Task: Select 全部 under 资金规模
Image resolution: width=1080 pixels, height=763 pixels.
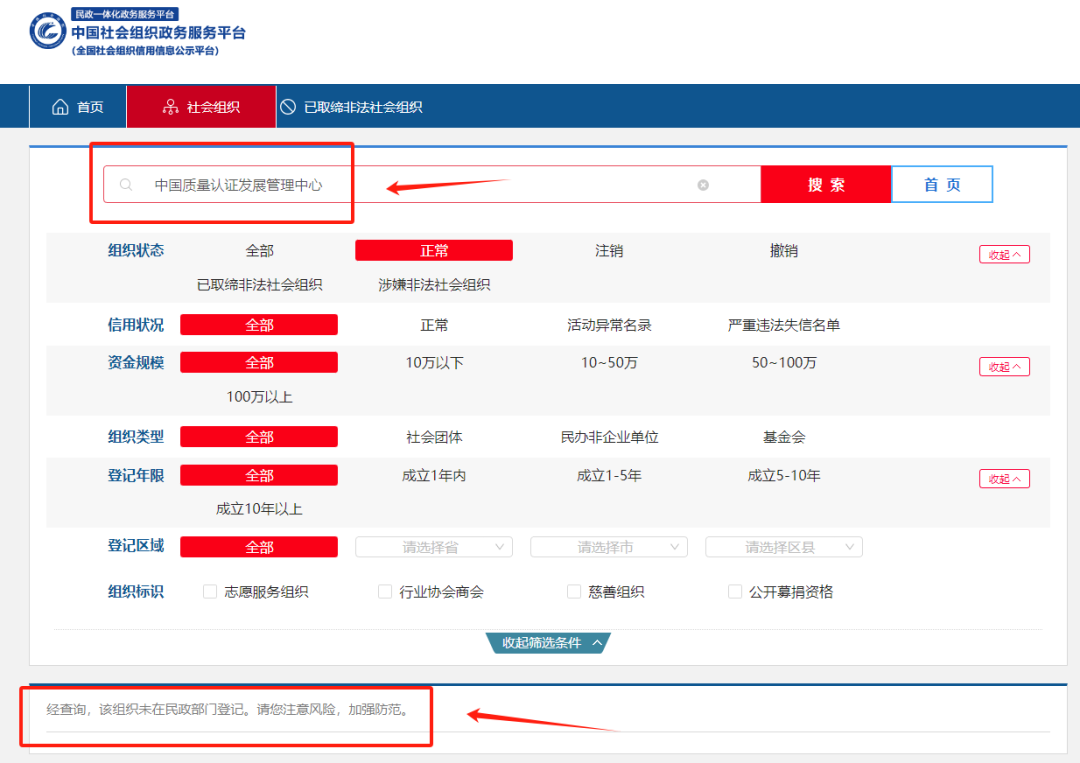Action: [x=259, y=363]
